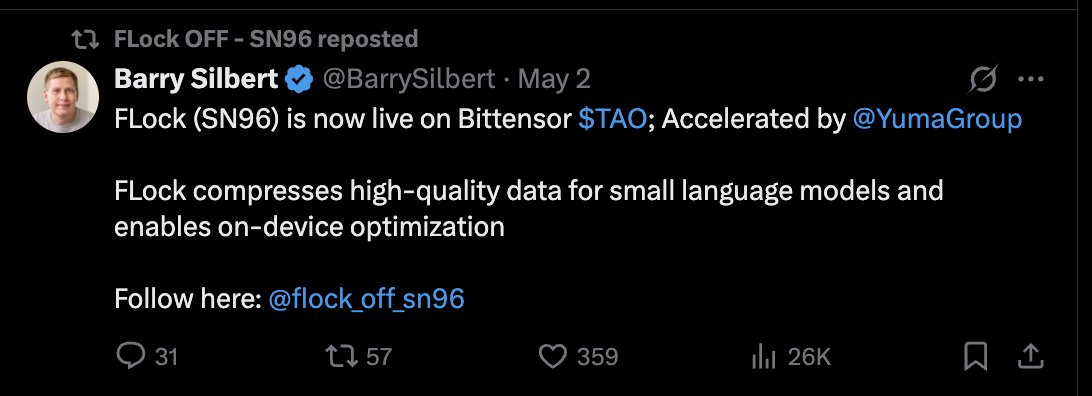Click the blue verified badge
The image size is (1092, 396).
299,79
